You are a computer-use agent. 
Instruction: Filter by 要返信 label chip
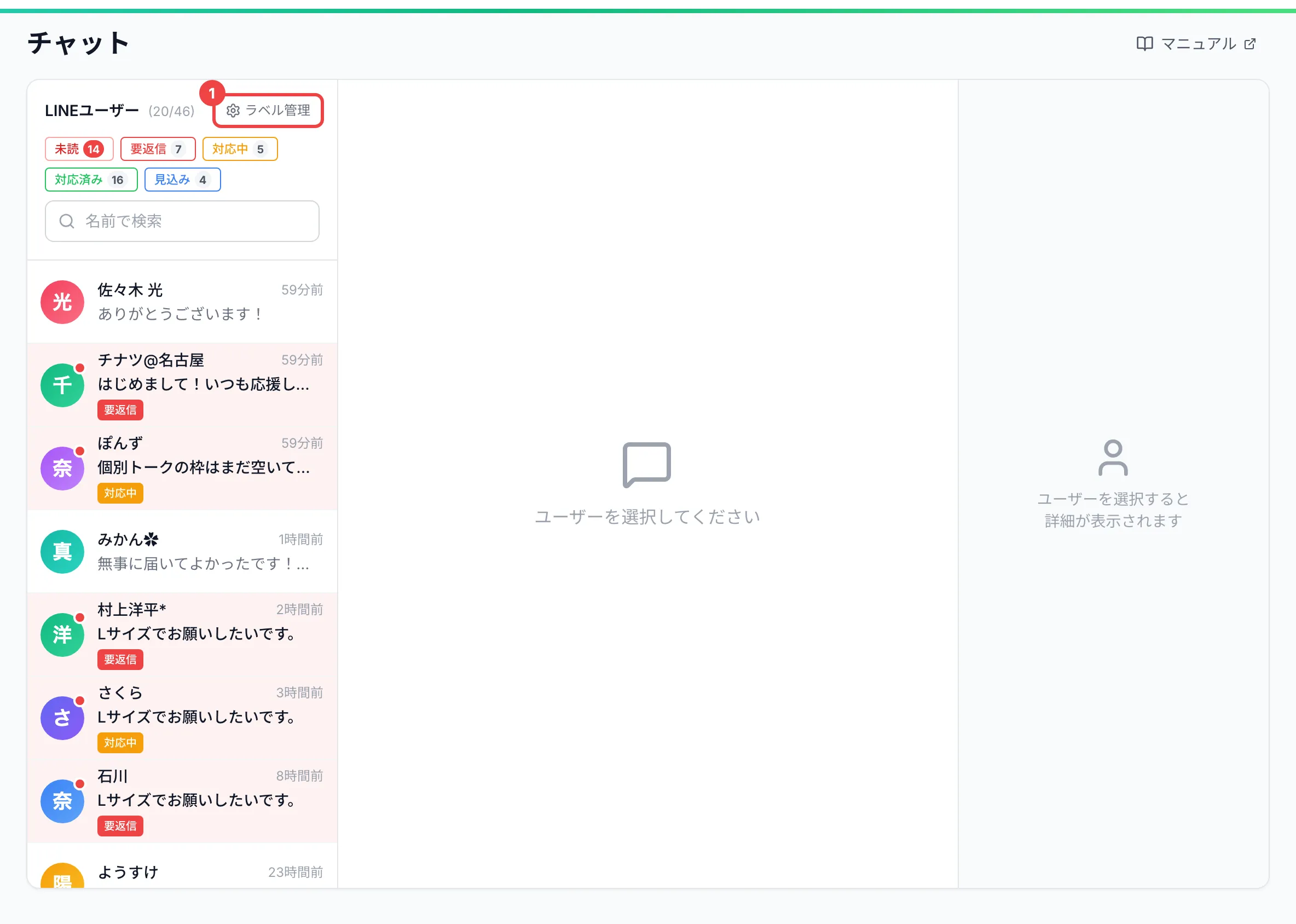[x=158, y=149]
